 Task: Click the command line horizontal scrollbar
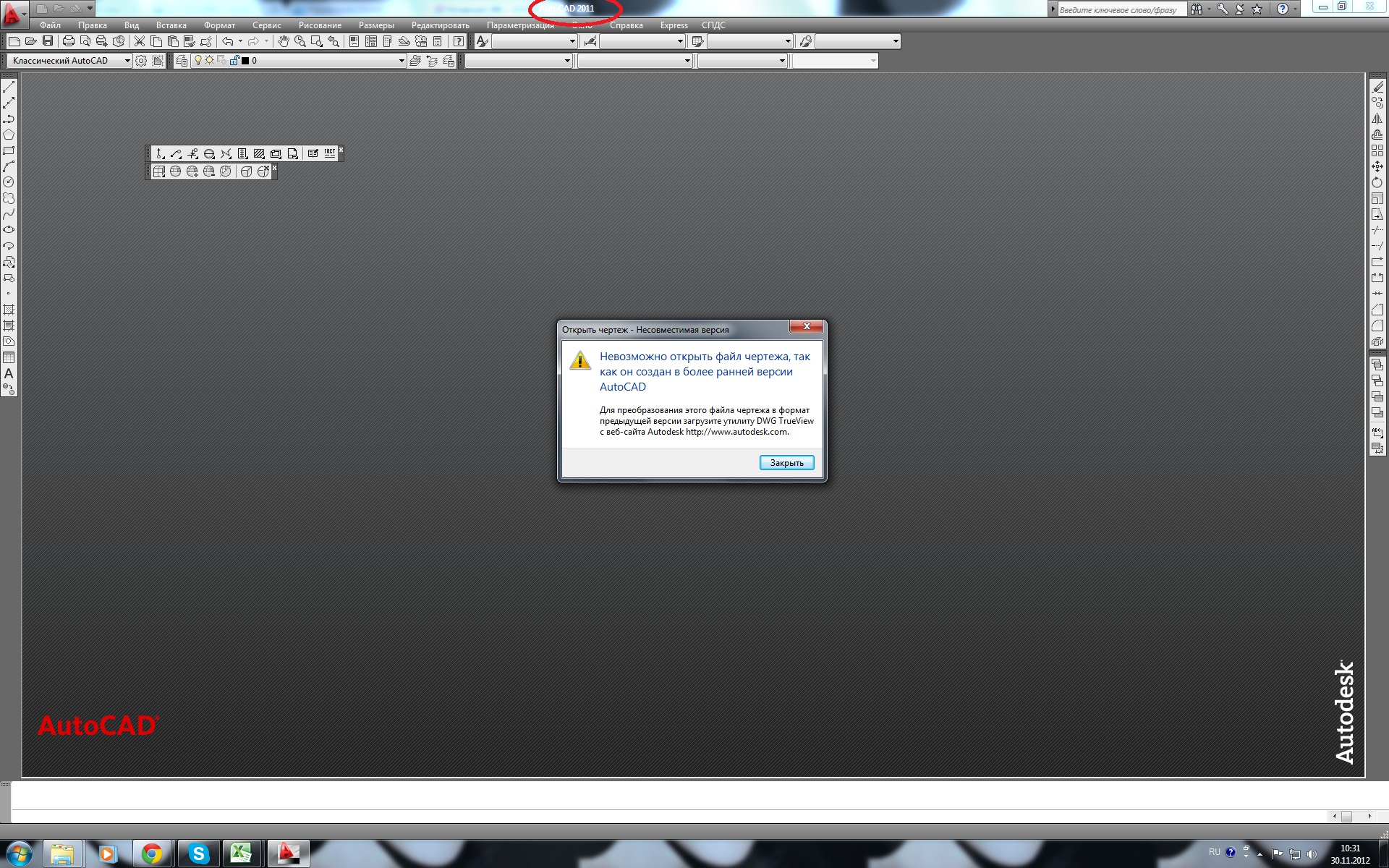tap(1352, 816)
